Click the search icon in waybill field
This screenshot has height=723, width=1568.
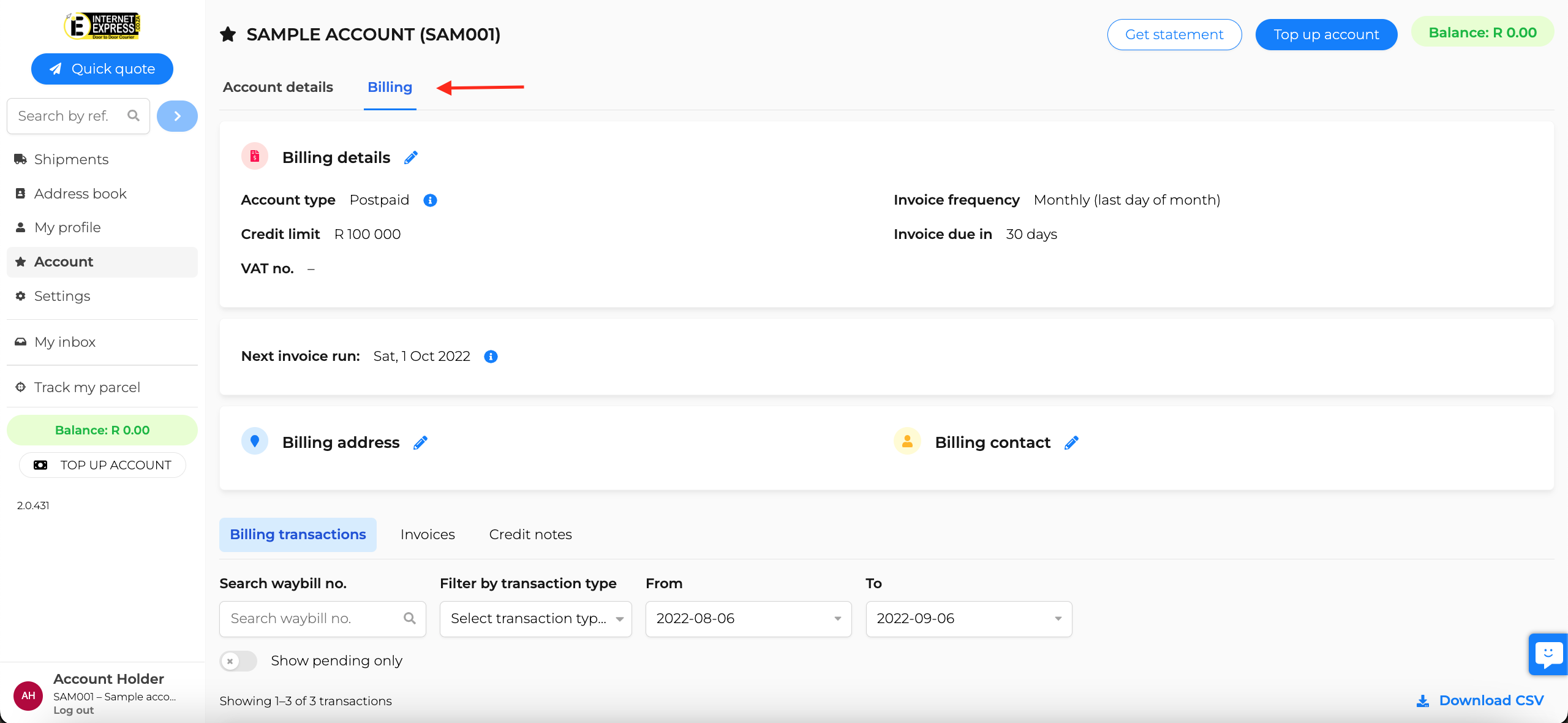tap(410, 619)
